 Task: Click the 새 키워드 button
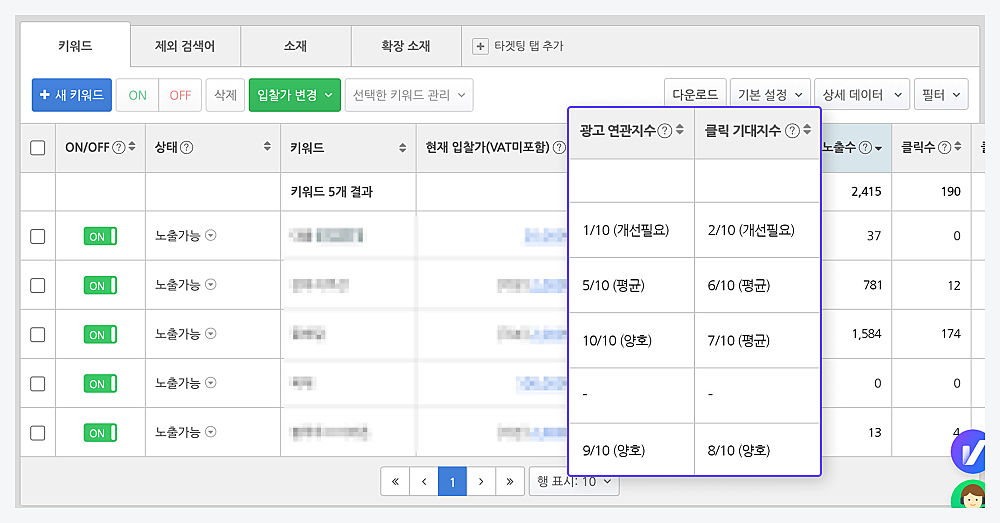pos(71,95)
